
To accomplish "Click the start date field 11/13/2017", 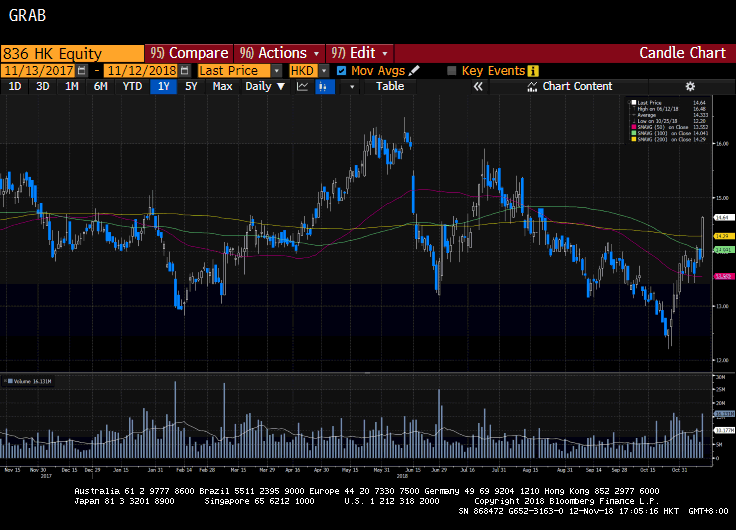I will [38, 71].
